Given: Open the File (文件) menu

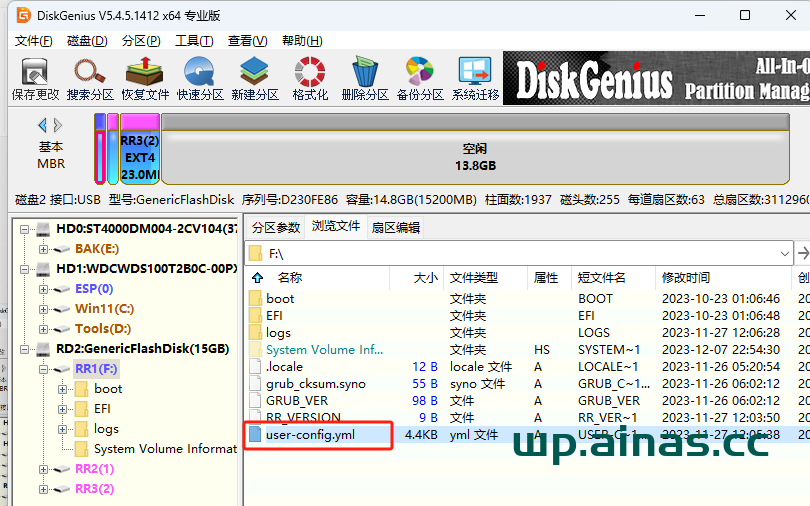Looking at the screenshot, I should (x=33, y=41).
